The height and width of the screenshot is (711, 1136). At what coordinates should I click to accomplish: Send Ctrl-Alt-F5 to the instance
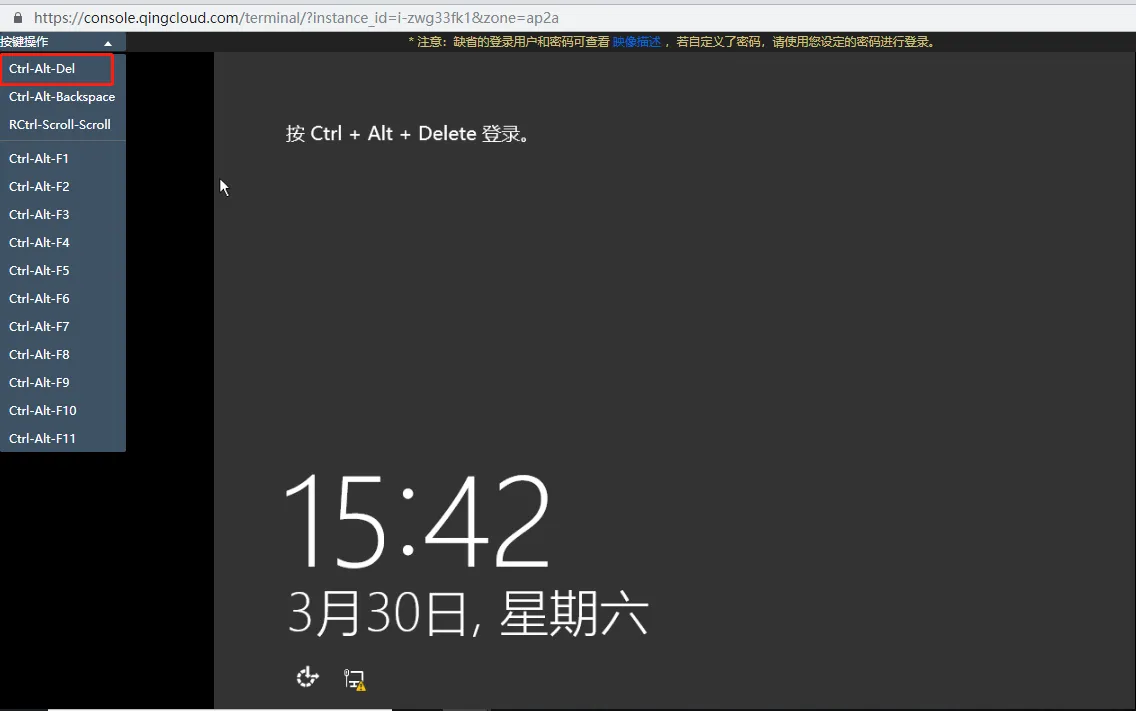click(39, 270)
